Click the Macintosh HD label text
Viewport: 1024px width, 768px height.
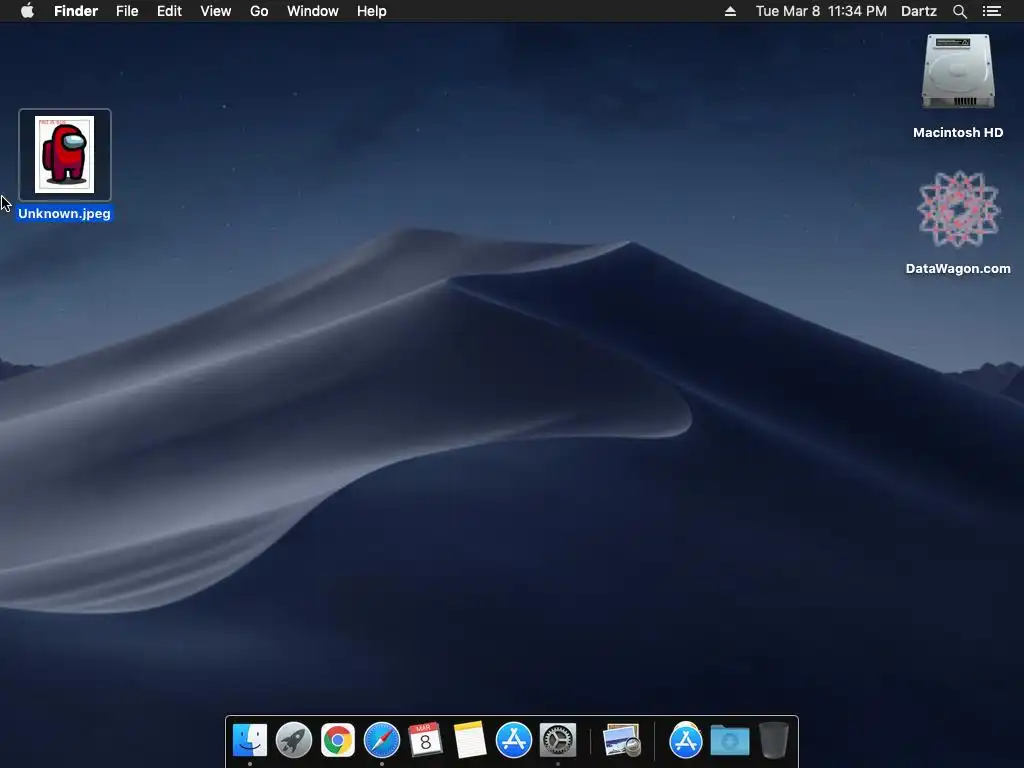(958, 133)
